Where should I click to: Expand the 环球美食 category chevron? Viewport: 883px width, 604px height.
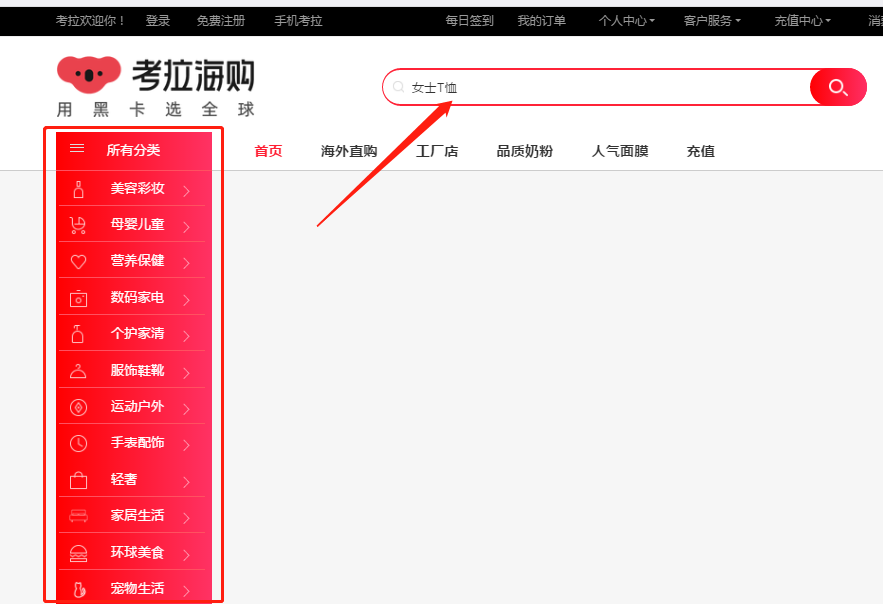pyautogui.click(x=186, y=555)
